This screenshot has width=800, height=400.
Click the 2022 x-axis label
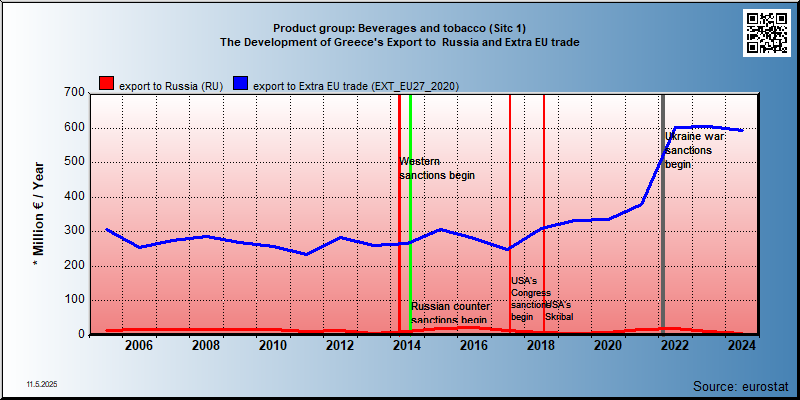click(x=674, y=345)
